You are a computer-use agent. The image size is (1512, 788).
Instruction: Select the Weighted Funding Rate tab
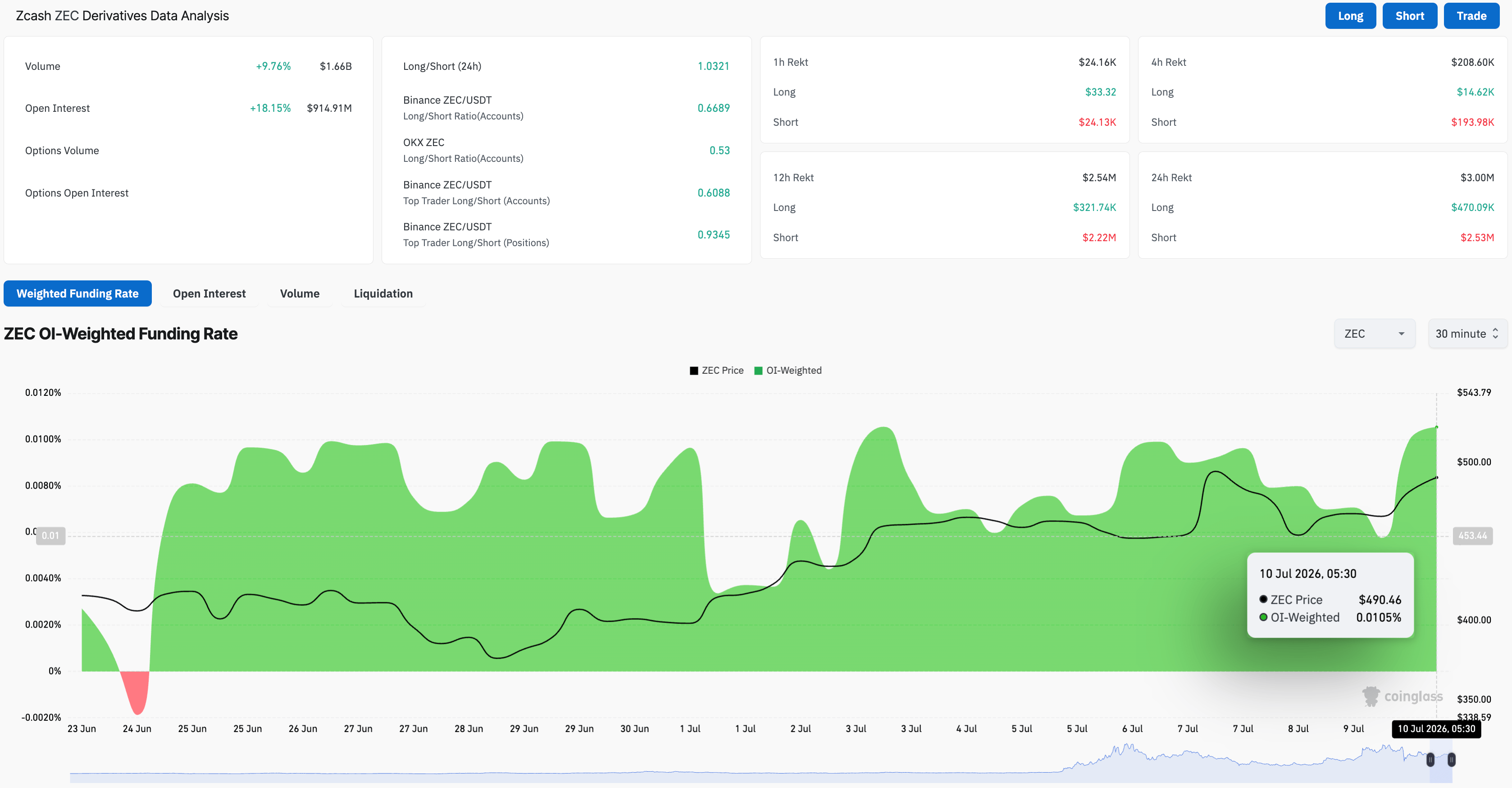pos(77,293)
